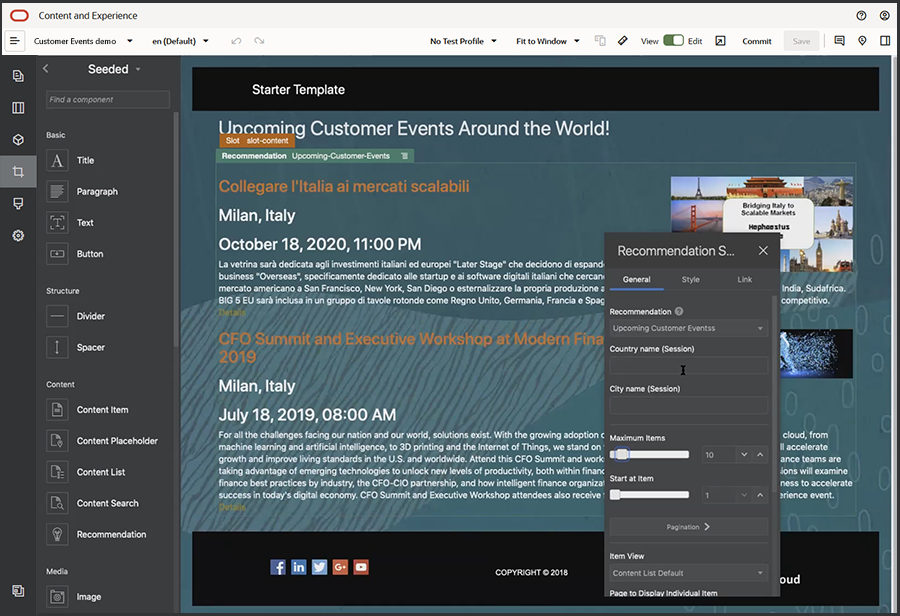Click the YouTube icon in footer
Image resolution: width=900 pixels, height=616 pixels.
[x=361, y=567]
